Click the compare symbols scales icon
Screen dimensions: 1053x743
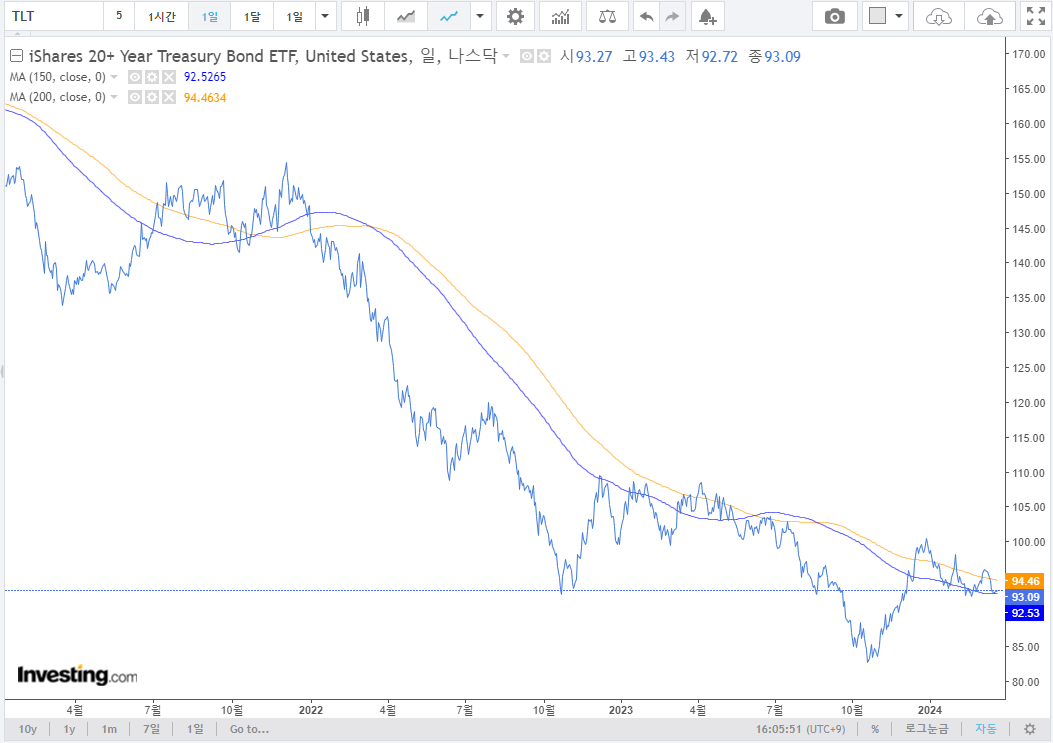point(607,16)
